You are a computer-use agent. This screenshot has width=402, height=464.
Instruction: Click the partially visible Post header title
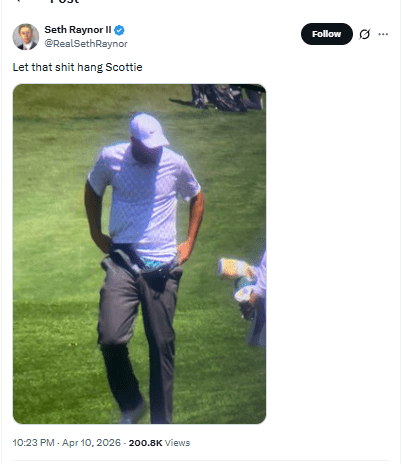[65, 2]
